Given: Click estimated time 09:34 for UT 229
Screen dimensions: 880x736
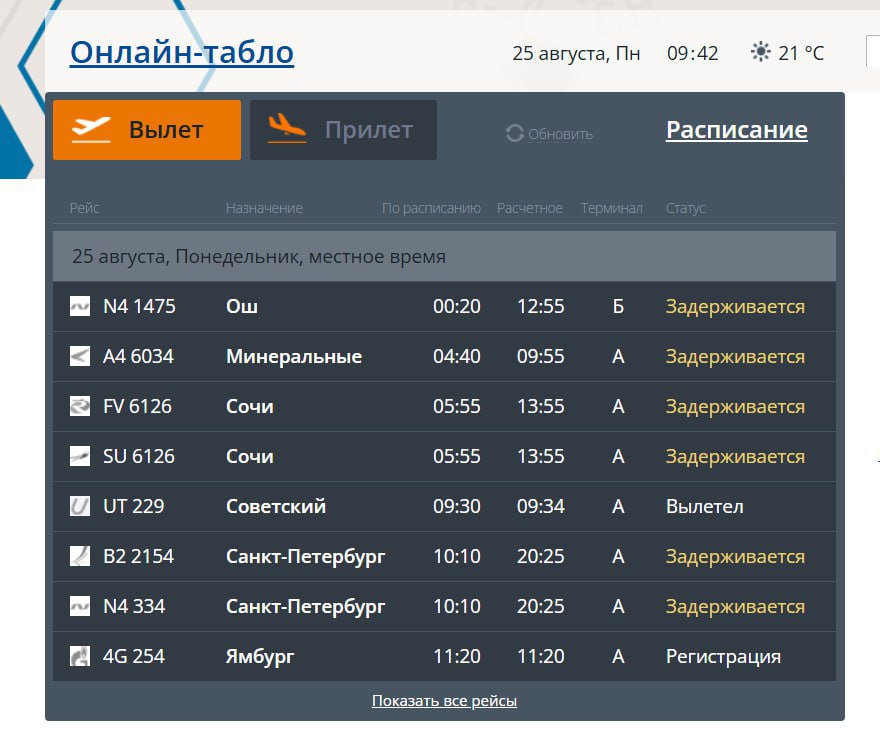Looking at the screenshot, I should 540,506.
